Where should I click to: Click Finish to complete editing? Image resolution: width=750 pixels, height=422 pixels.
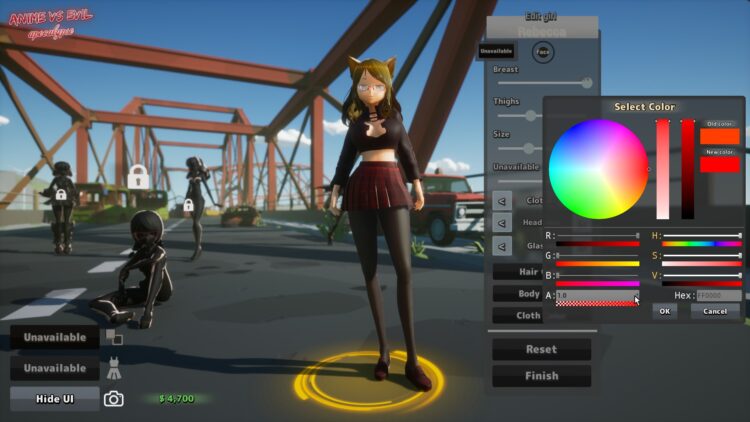coord(541,376)
